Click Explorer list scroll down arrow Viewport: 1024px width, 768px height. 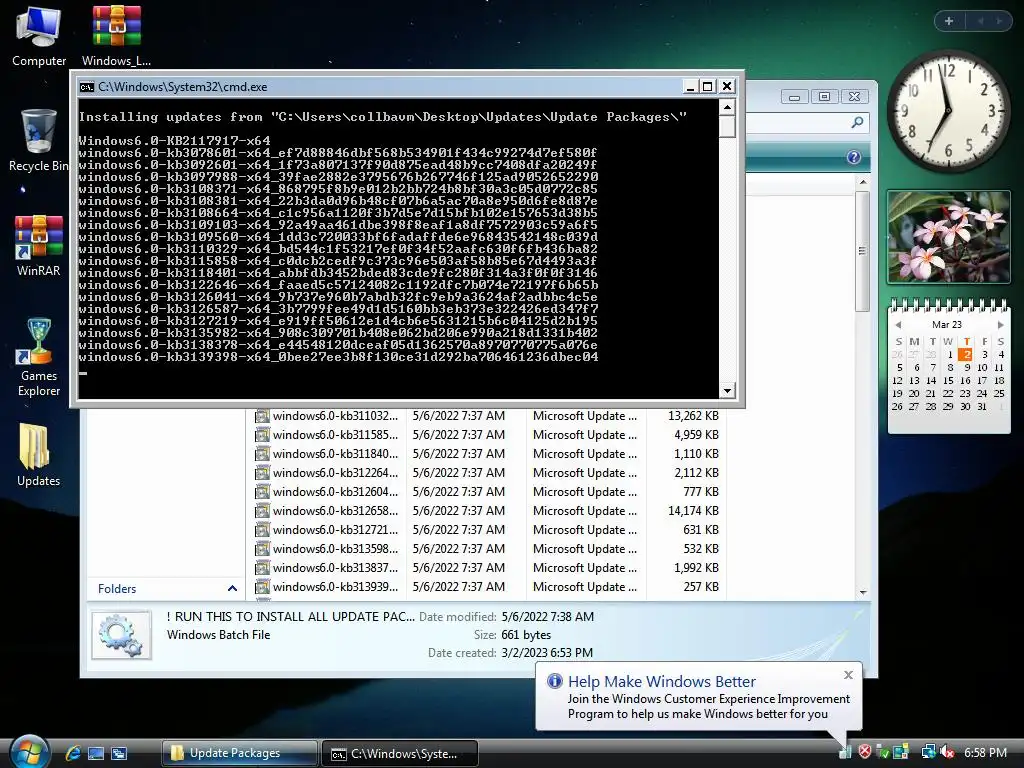pyautogui.click(x=863, y=592)
